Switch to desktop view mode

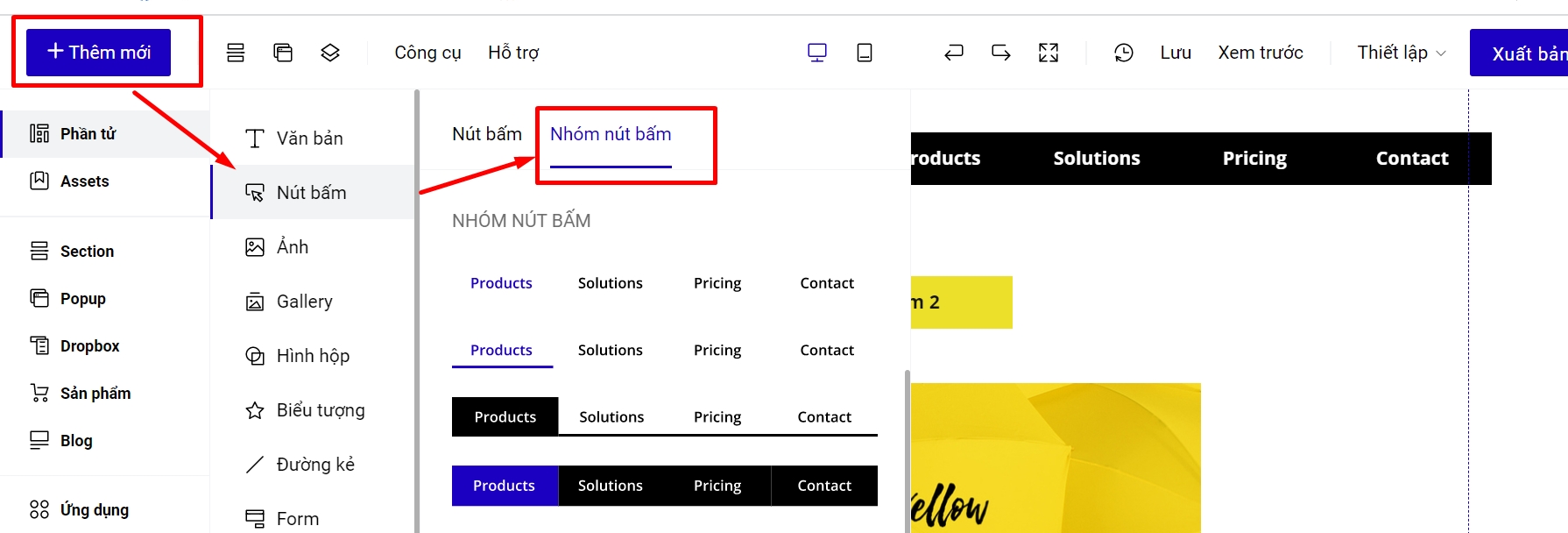pyautogui.click(x=816, y=53)
